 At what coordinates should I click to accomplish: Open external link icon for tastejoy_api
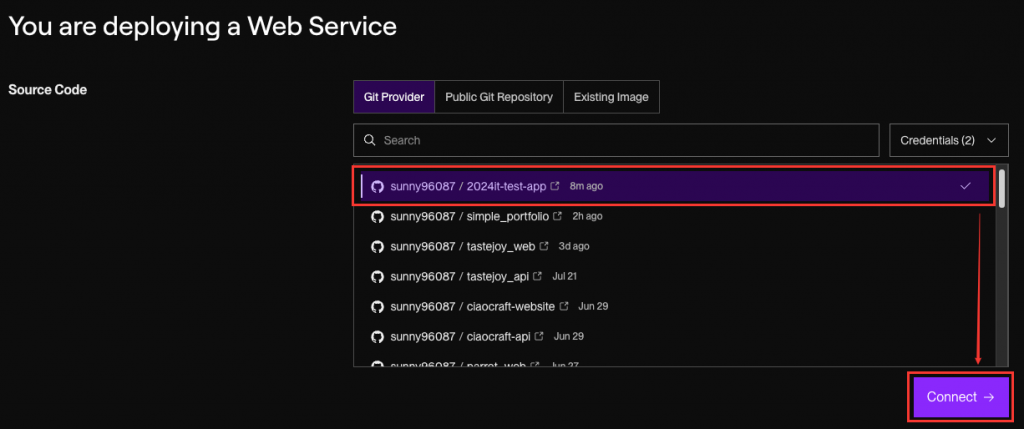[x=537, y=276]
